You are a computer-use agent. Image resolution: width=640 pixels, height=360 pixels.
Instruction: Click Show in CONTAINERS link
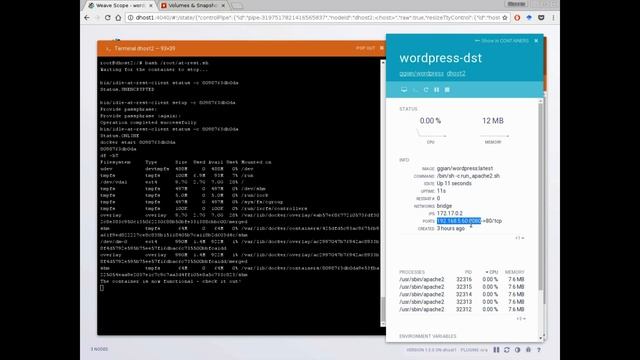(502, 41)
